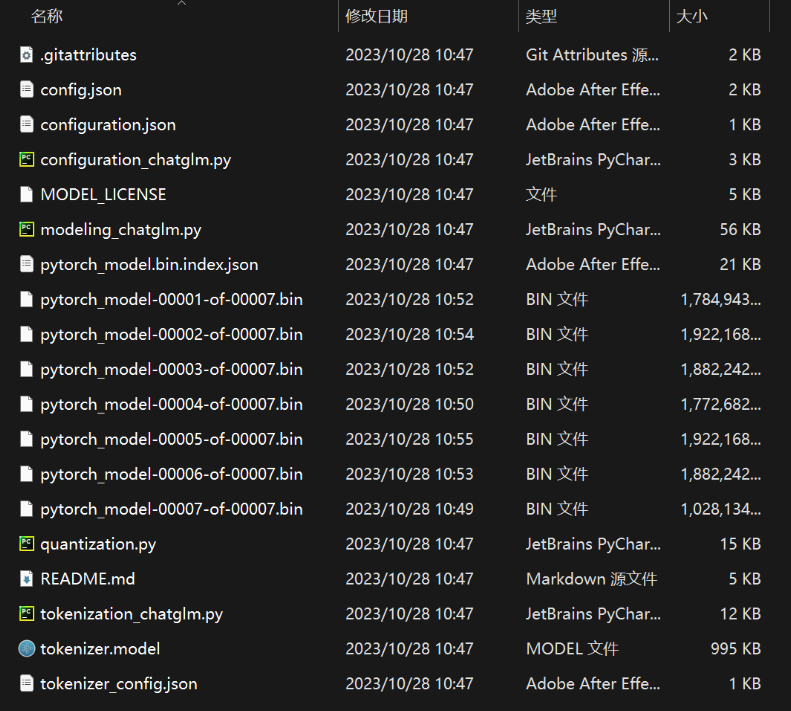
Task: Click the .gitattributes gear file icon
Action: click(26, 54)
